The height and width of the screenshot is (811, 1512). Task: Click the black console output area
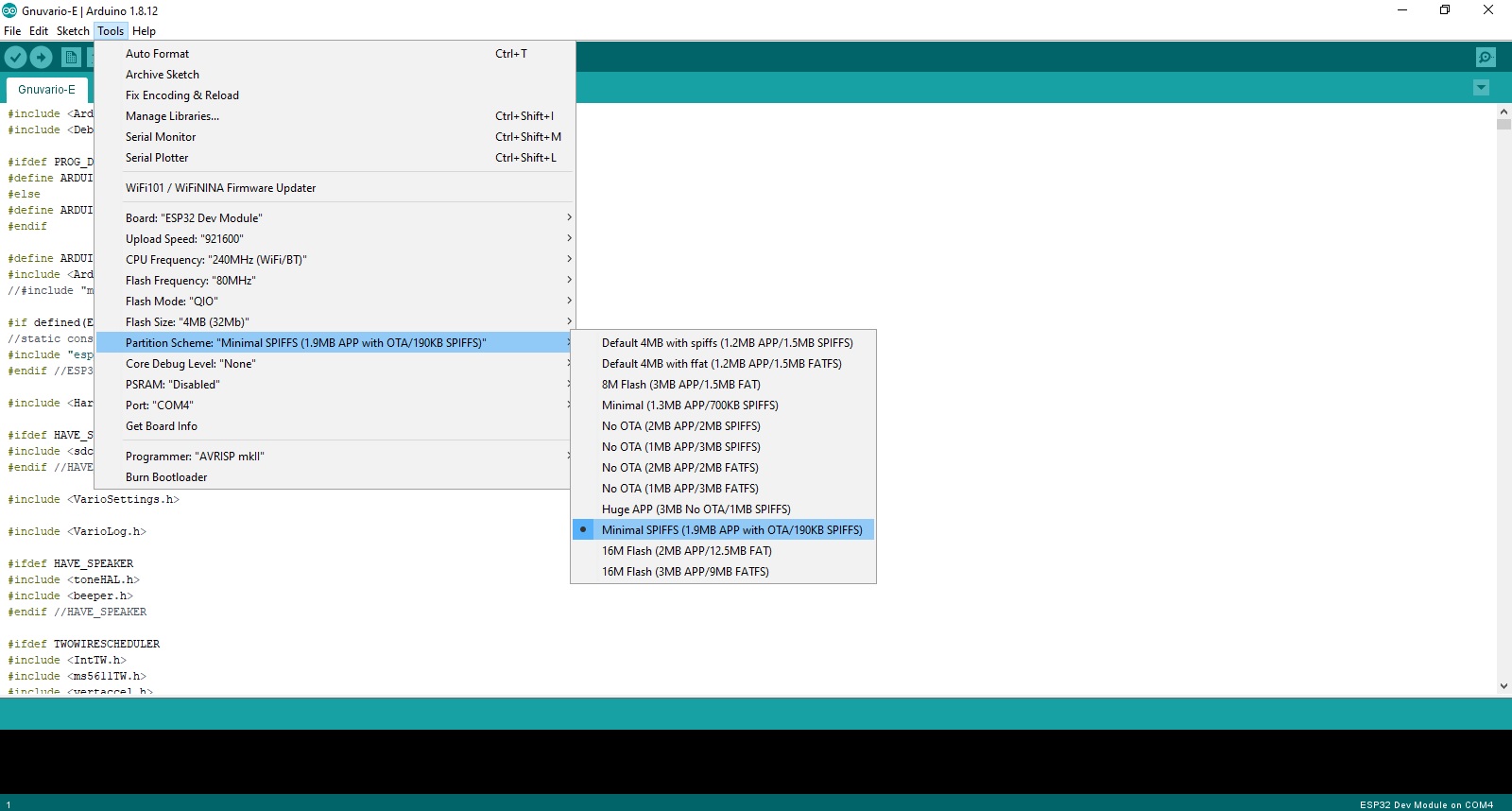coord(756,761)
